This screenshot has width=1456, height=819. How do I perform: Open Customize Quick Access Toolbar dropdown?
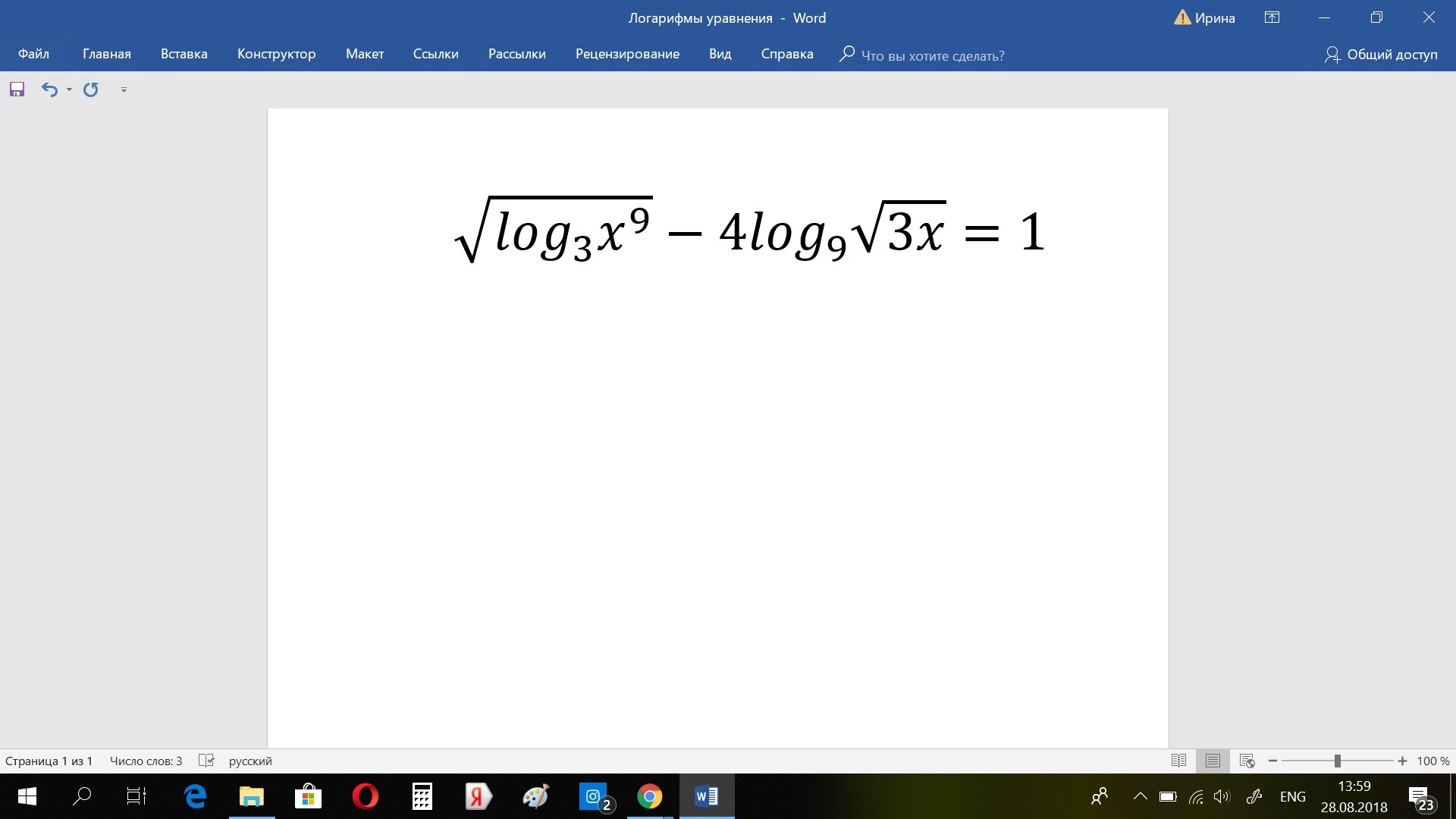coord(124,89)
